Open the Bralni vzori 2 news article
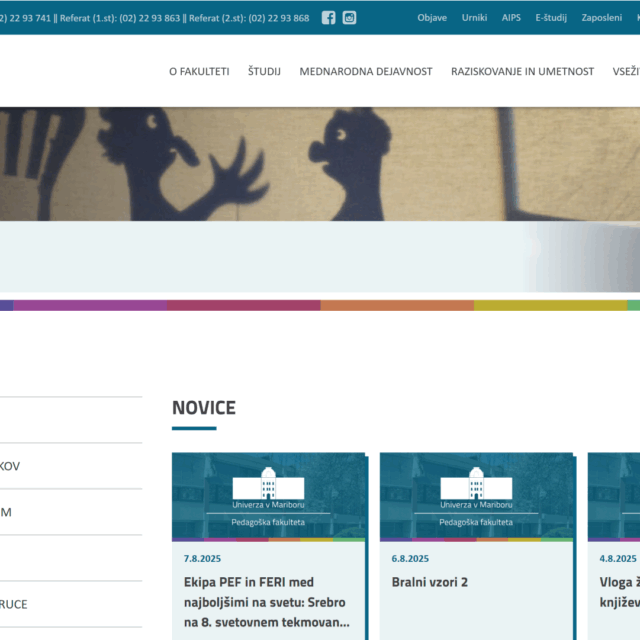This screenshot has width=640, height=640. (x=430, y=582)
